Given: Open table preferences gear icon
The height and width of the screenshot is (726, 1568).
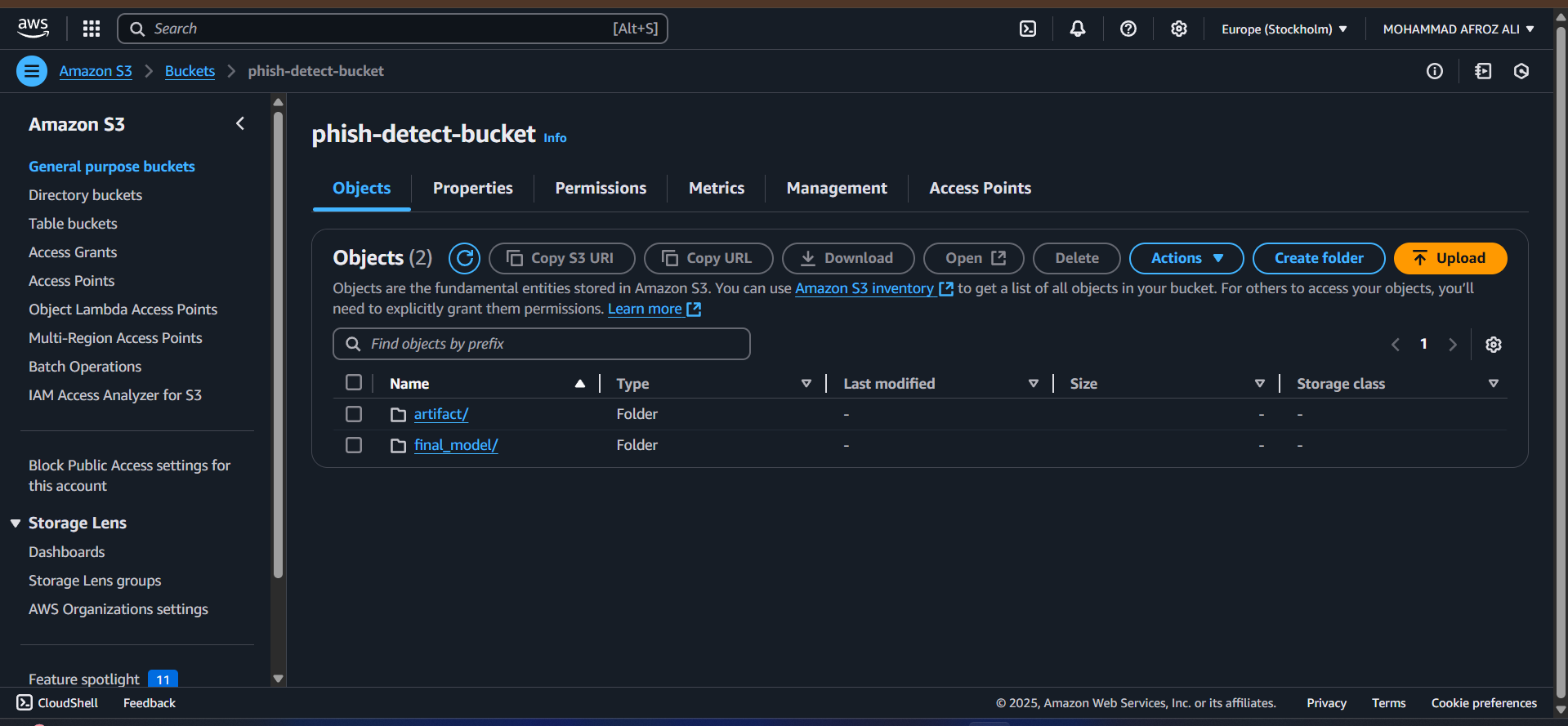Looking at the screenshot, I should 1494,345.
